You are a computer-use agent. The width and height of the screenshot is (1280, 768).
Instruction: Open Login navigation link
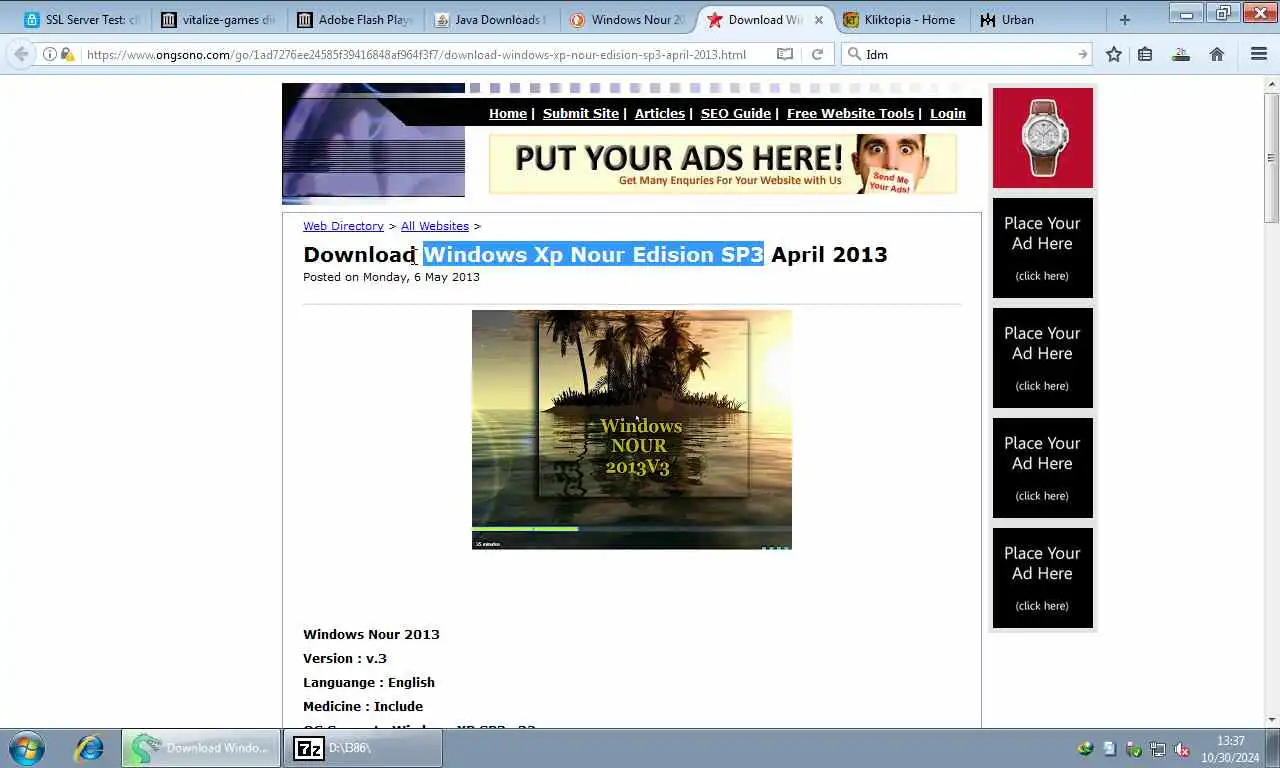point(948,113)
